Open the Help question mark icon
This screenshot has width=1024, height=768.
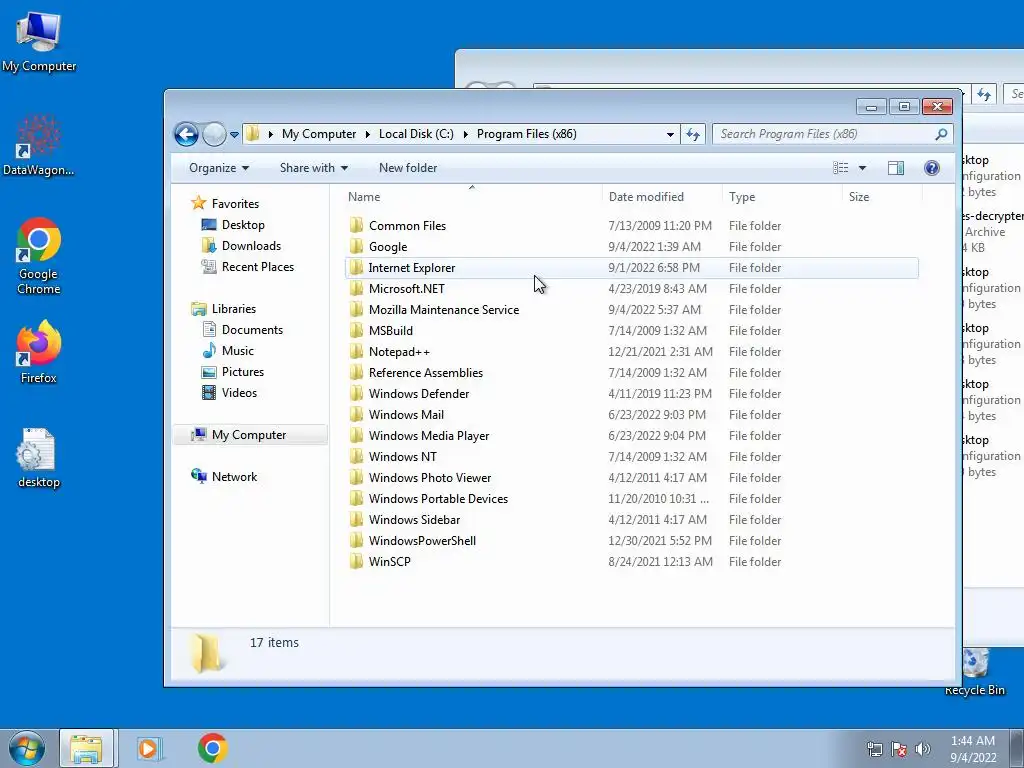932,168
